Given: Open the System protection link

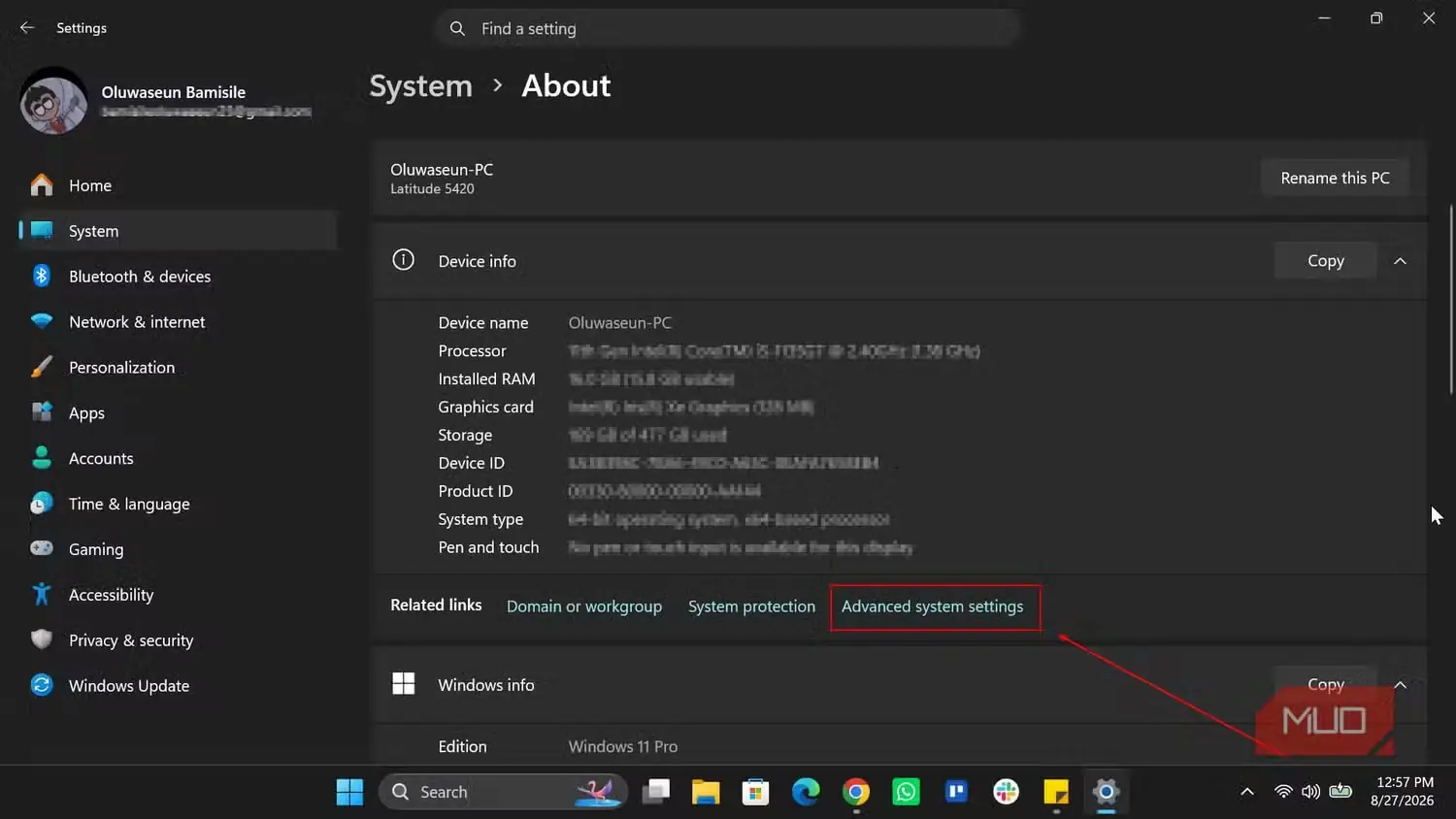Looking at the screenshot, I should (751, 606).
